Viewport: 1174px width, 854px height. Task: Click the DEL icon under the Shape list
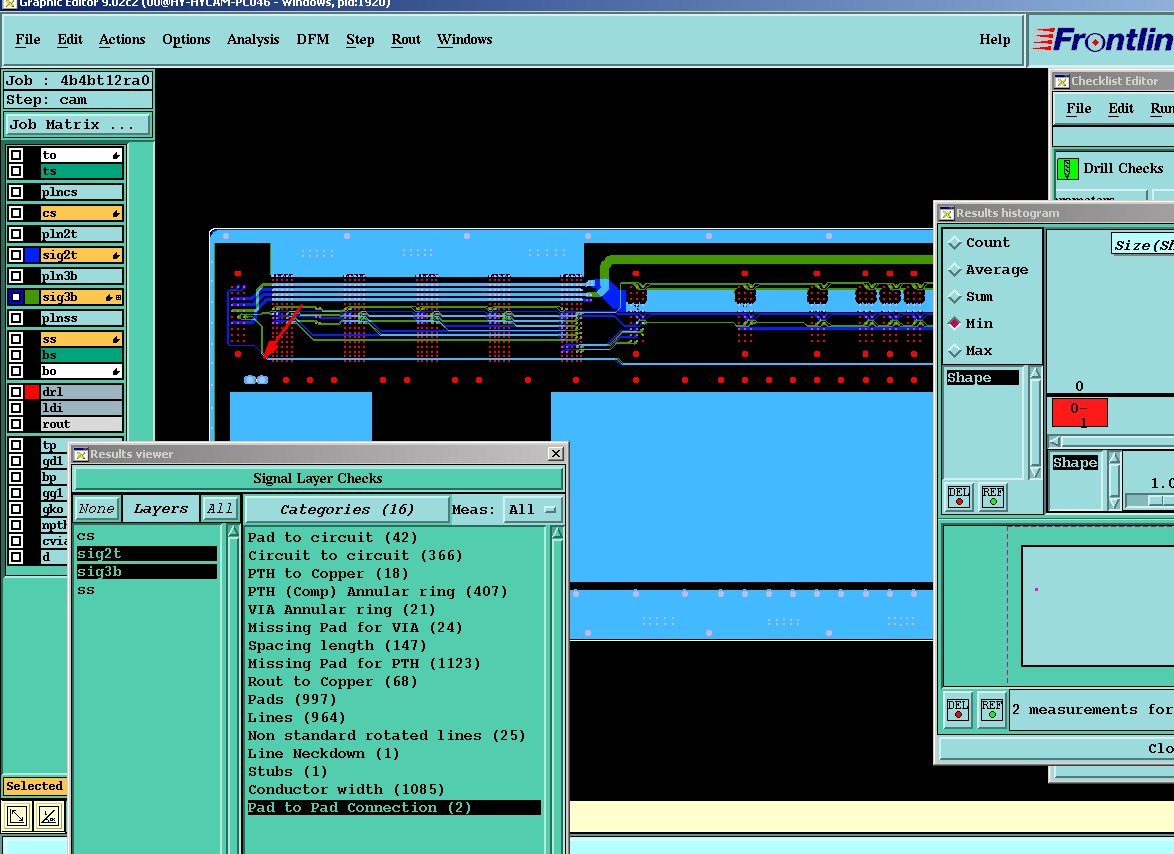959,496
